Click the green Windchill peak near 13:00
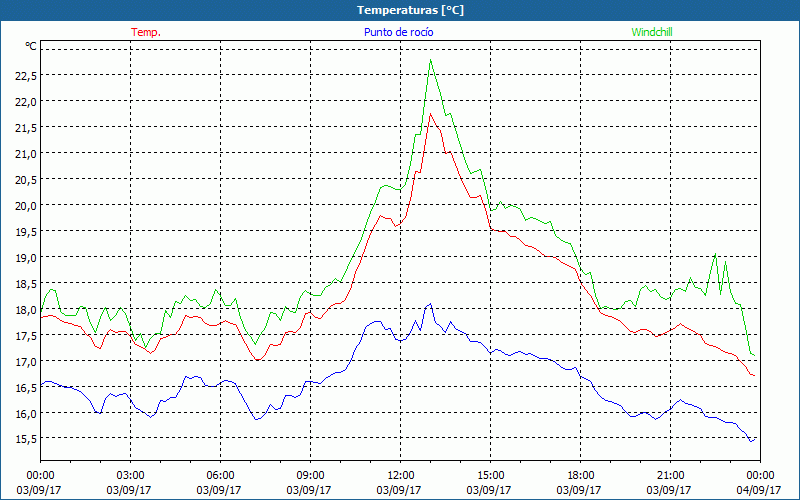Screen dimensions: 800x500 click(x=431, y=60)
